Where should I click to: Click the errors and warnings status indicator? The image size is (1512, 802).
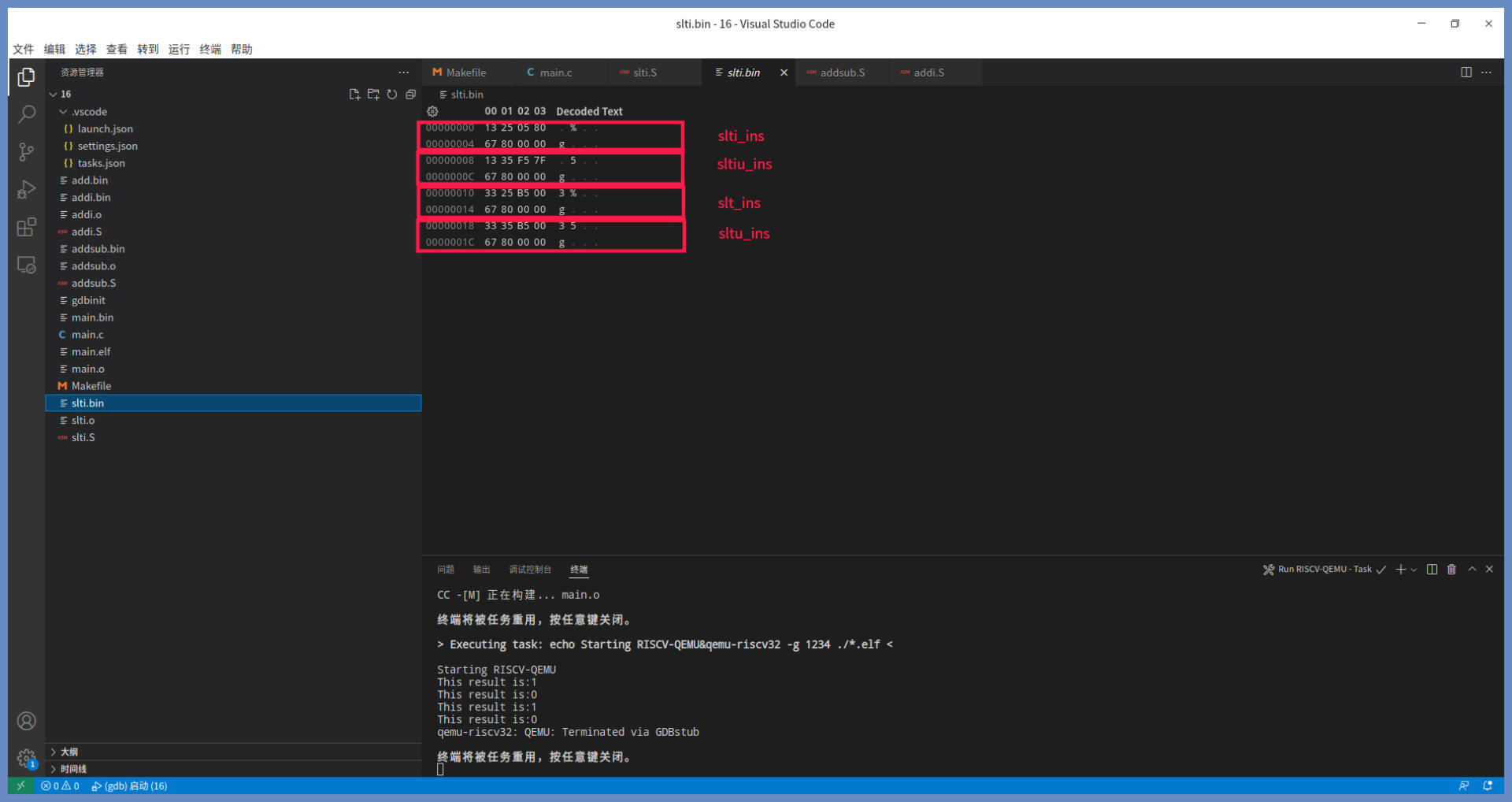[x=60, y=786]
